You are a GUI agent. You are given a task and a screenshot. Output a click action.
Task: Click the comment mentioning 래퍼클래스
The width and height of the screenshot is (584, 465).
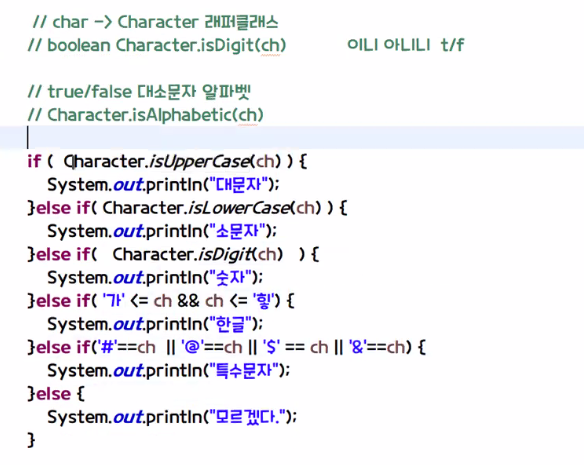click(x=155, y=22)
